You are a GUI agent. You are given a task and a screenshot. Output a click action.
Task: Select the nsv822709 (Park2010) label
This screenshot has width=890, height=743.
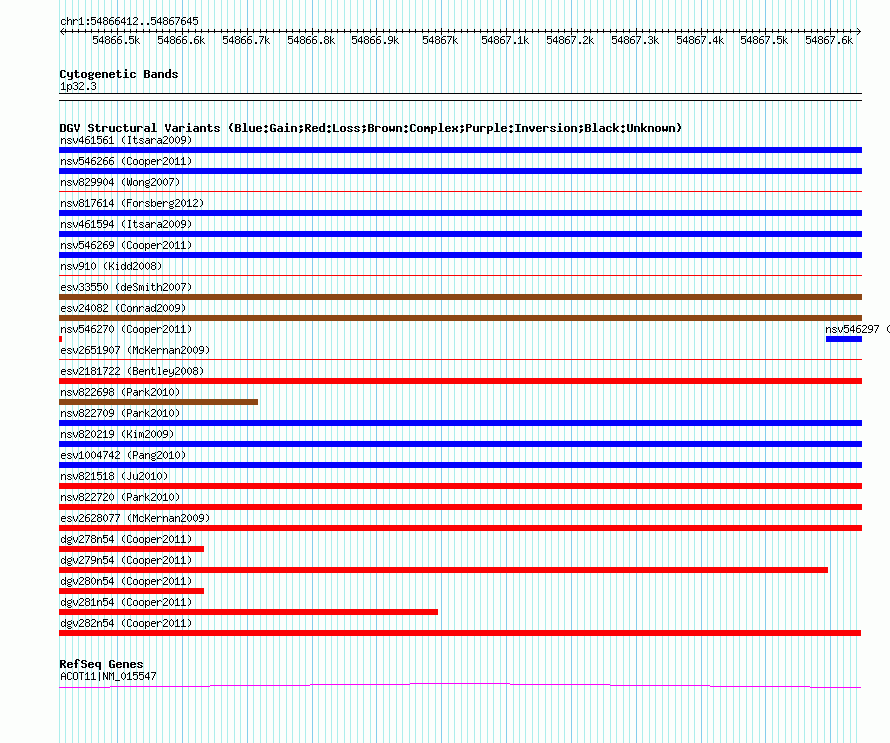coord(120,413)
